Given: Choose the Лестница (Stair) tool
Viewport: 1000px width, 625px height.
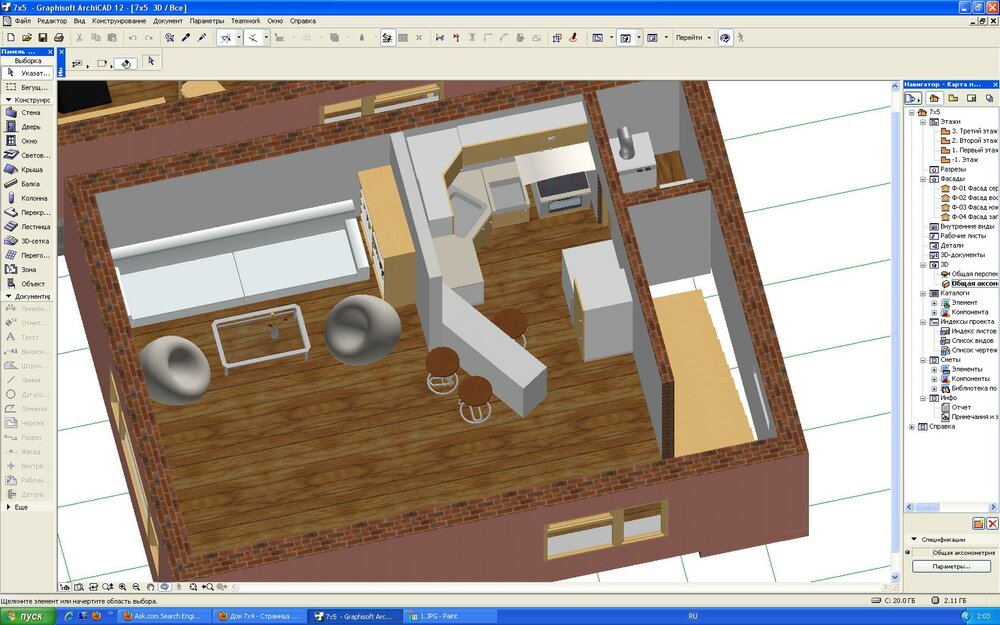Looking at the screenshot, I should coord(28,227).
